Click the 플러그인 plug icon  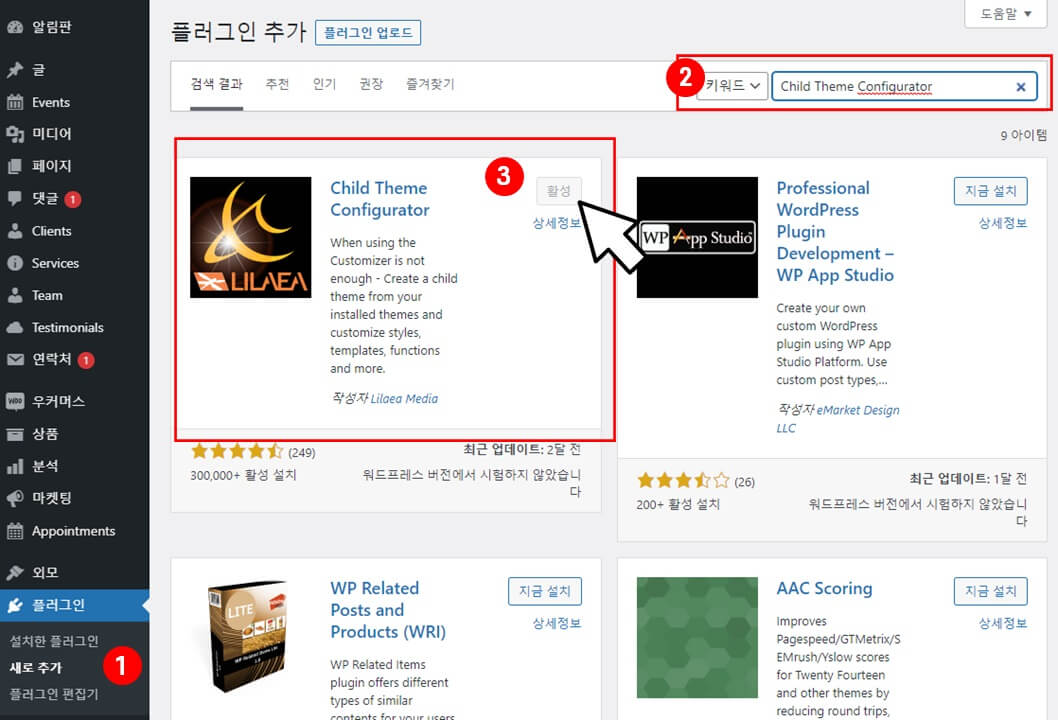[15, 605]
